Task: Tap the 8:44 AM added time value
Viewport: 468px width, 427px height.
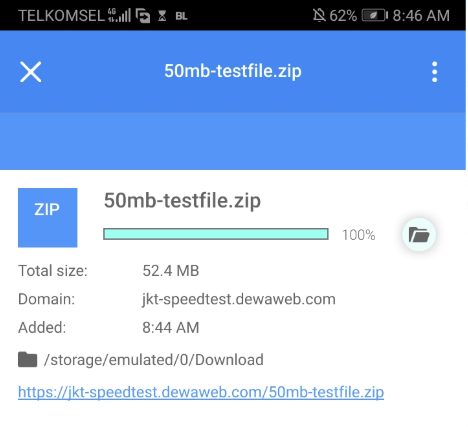Action: pos(171,327)
